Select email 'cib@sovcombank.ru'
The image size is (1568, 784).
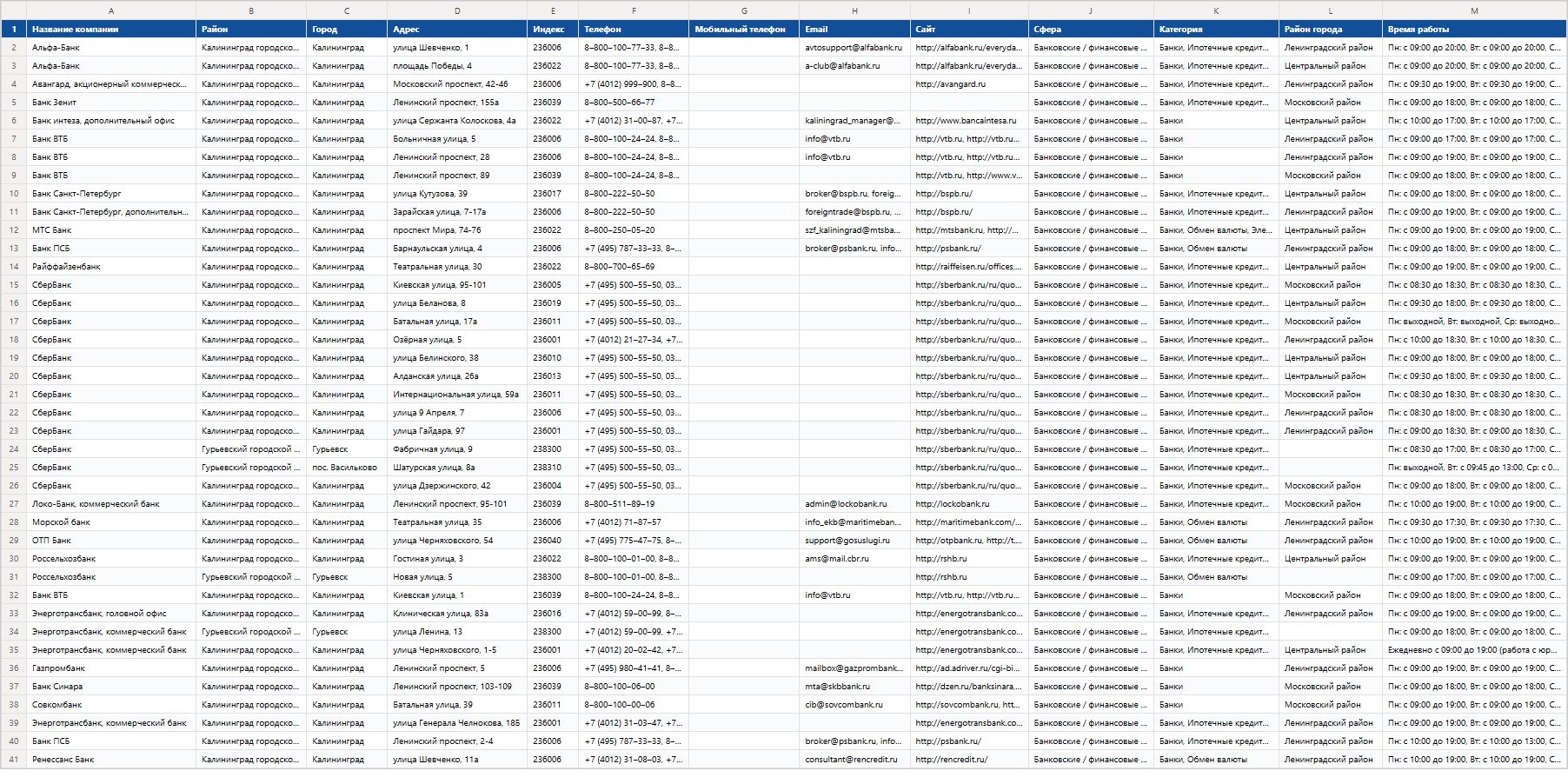pyautogui.click(x=854, y=705)
